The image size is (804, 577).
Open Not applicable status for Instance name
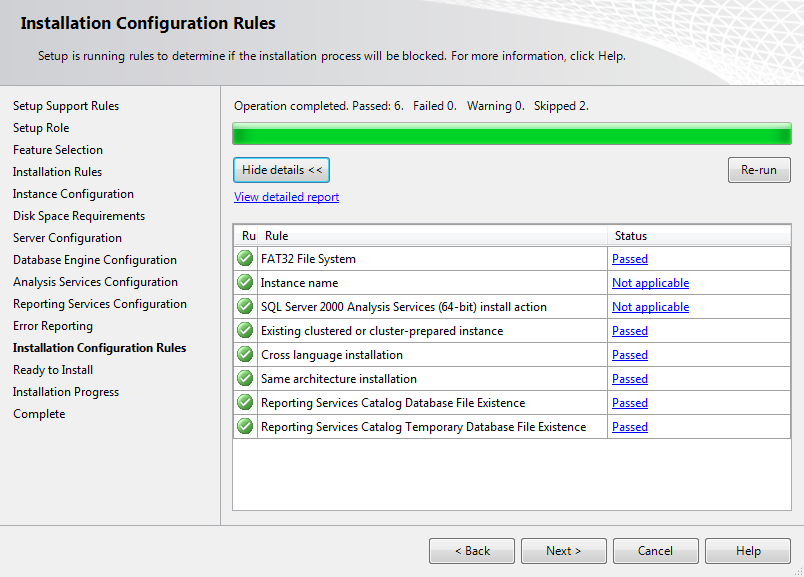coord(650,283)
